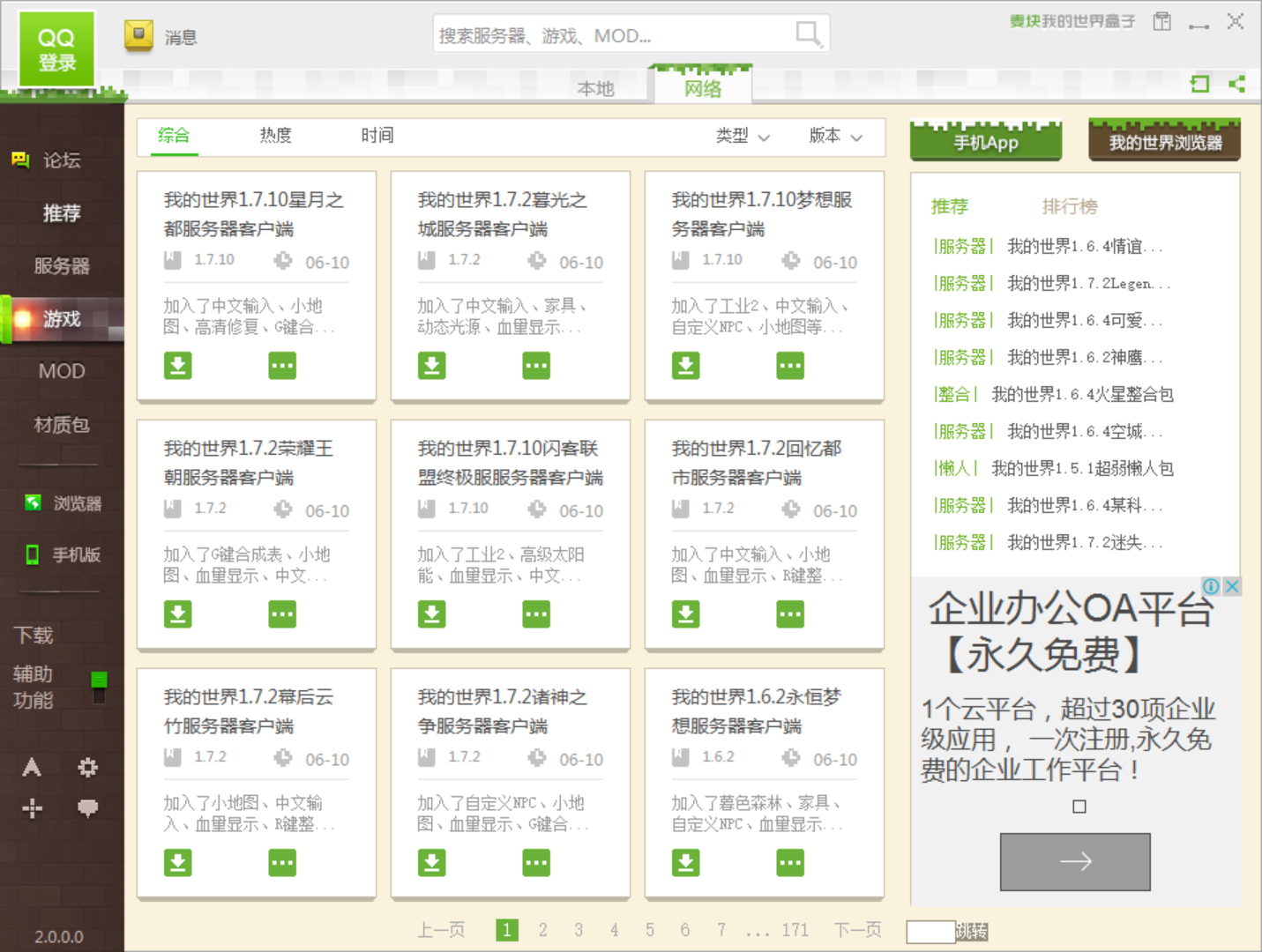Click the A-shaped tool icon in sidebar
The width and height of the screenshot is (1262, 952).
[32, 767]
